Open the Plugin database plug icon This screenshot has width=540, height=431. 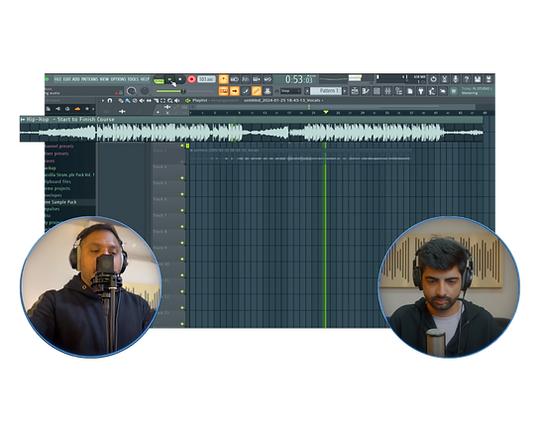pyautogui.click(x=420, y=91)
